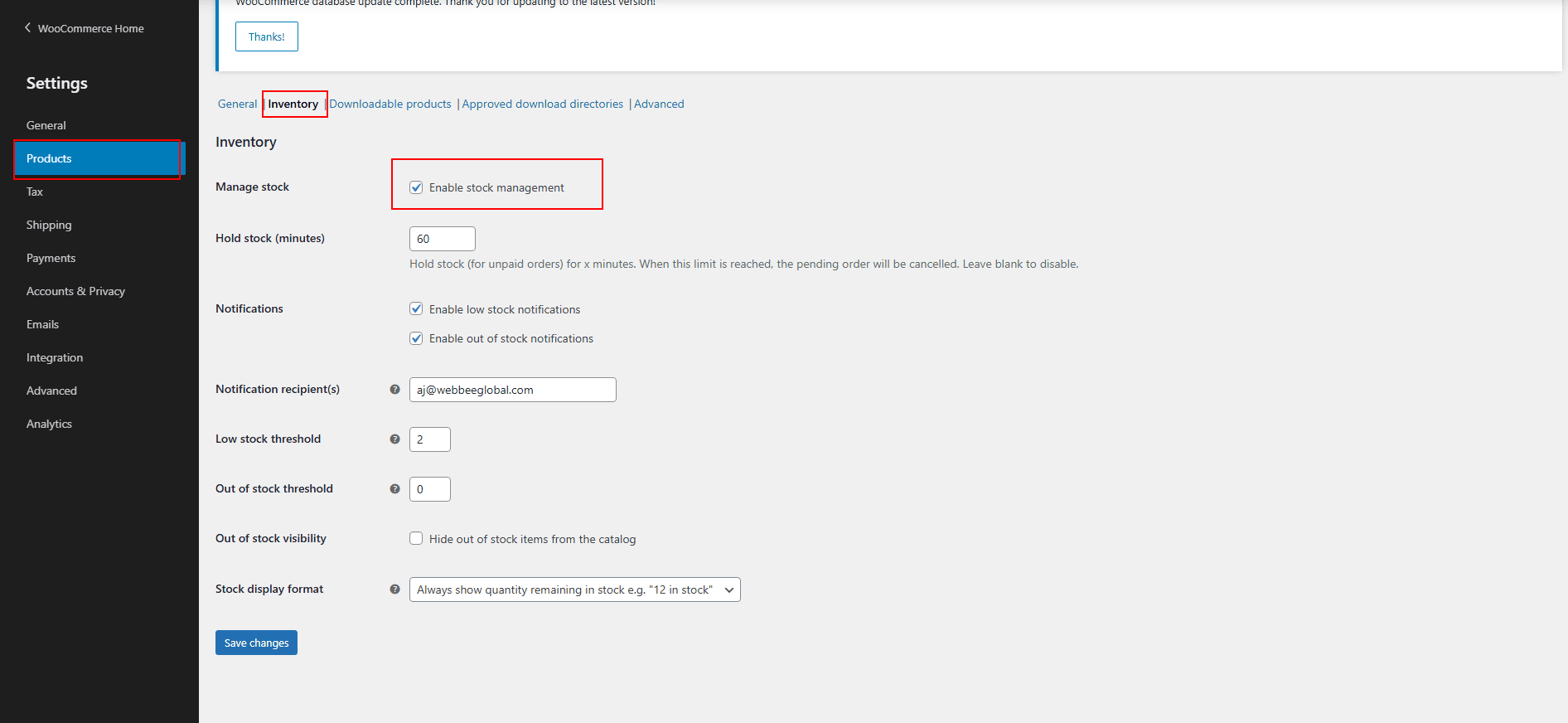Click help icon beside Notification recipient(s)

394,390
